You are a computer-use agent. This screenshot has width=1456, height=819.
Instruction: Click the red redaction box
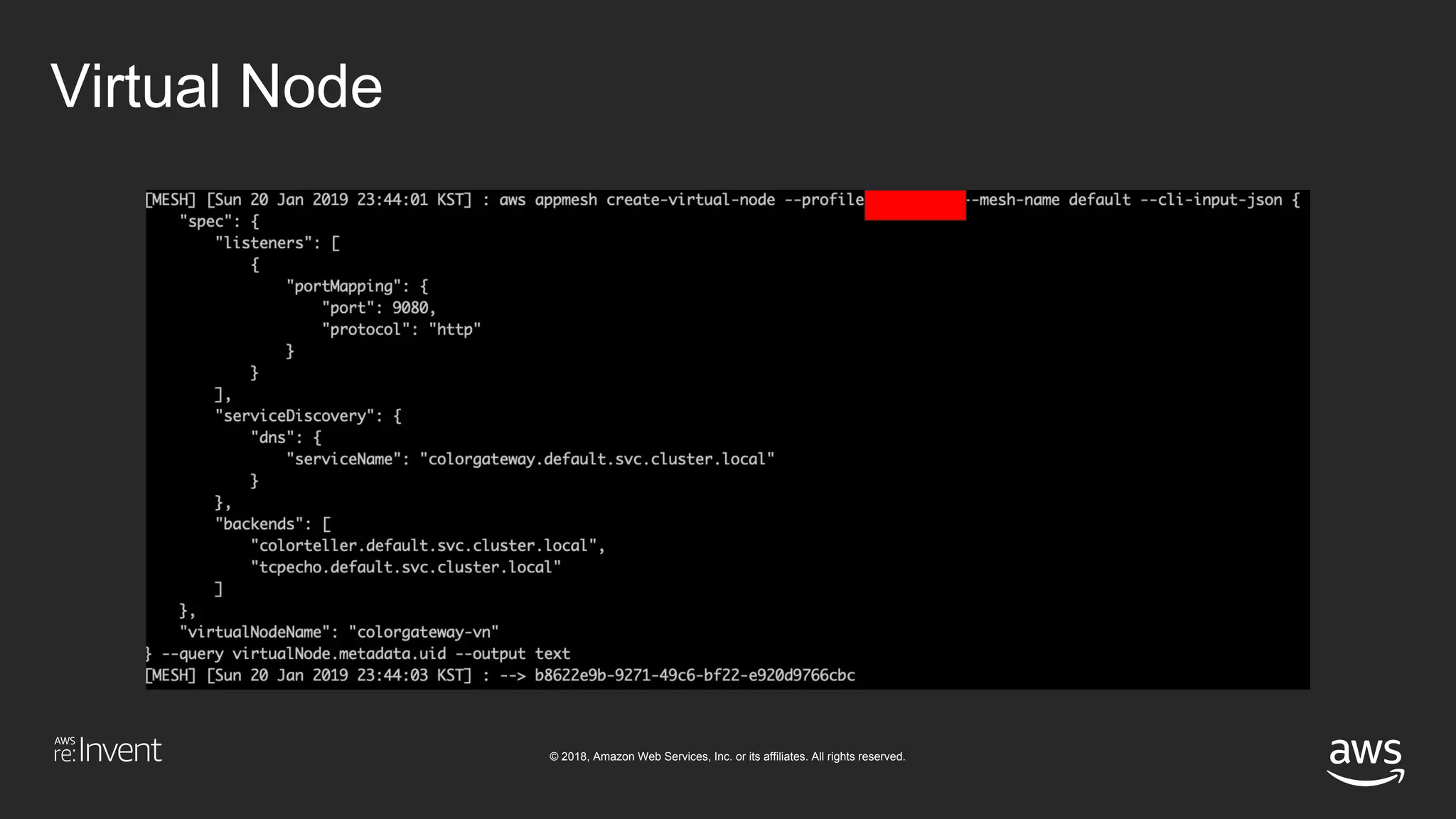[x=914, y=205]
